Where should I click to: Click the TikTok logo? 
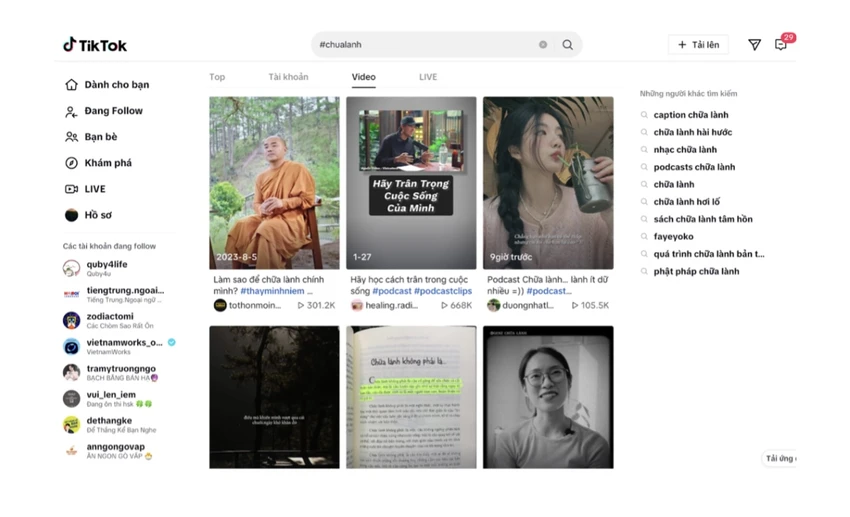(x=95, y=45)
